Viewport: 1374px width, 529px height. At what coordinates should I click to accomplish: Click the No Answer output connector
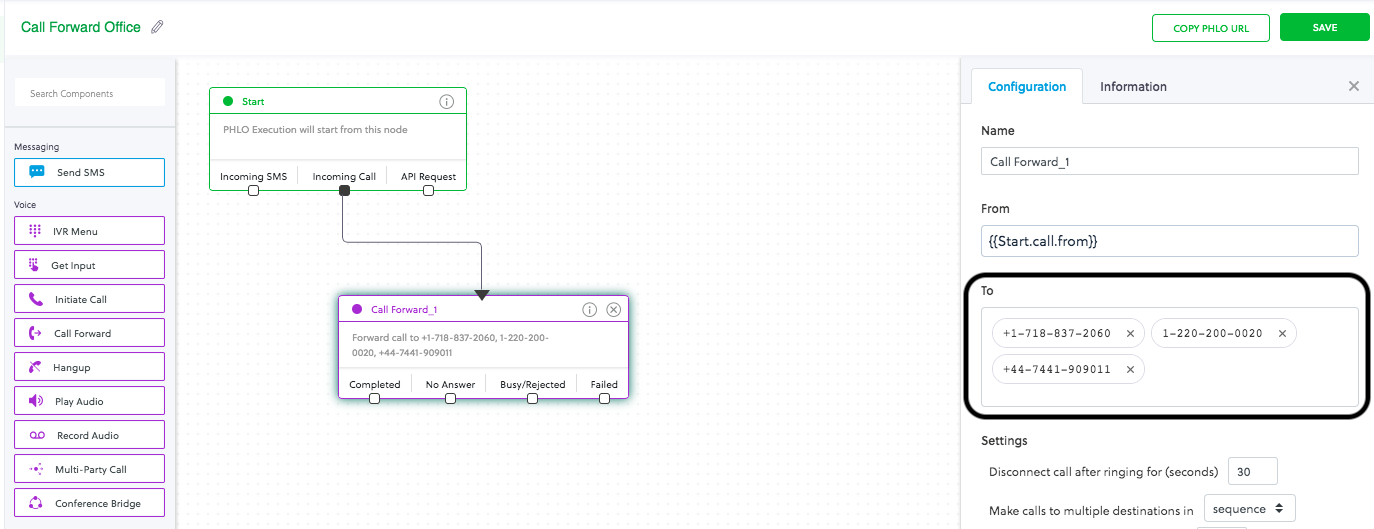pos(450,398)
